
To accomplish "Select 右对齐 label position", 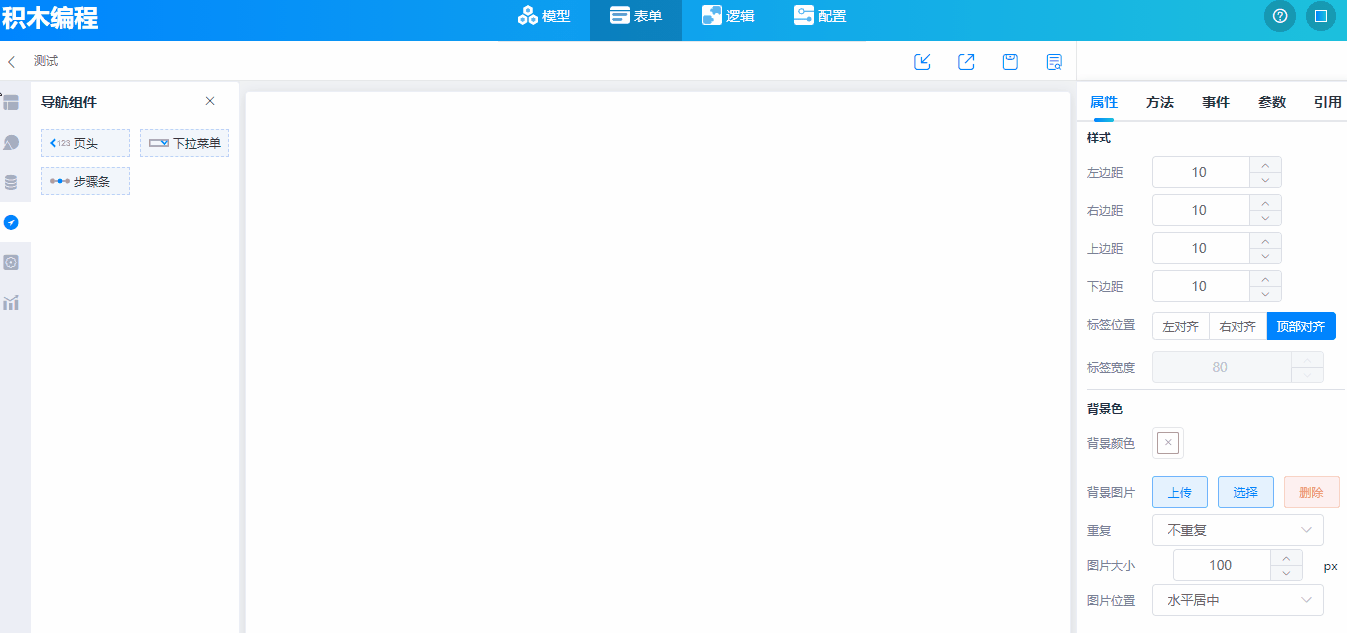I will (1238, 326).
